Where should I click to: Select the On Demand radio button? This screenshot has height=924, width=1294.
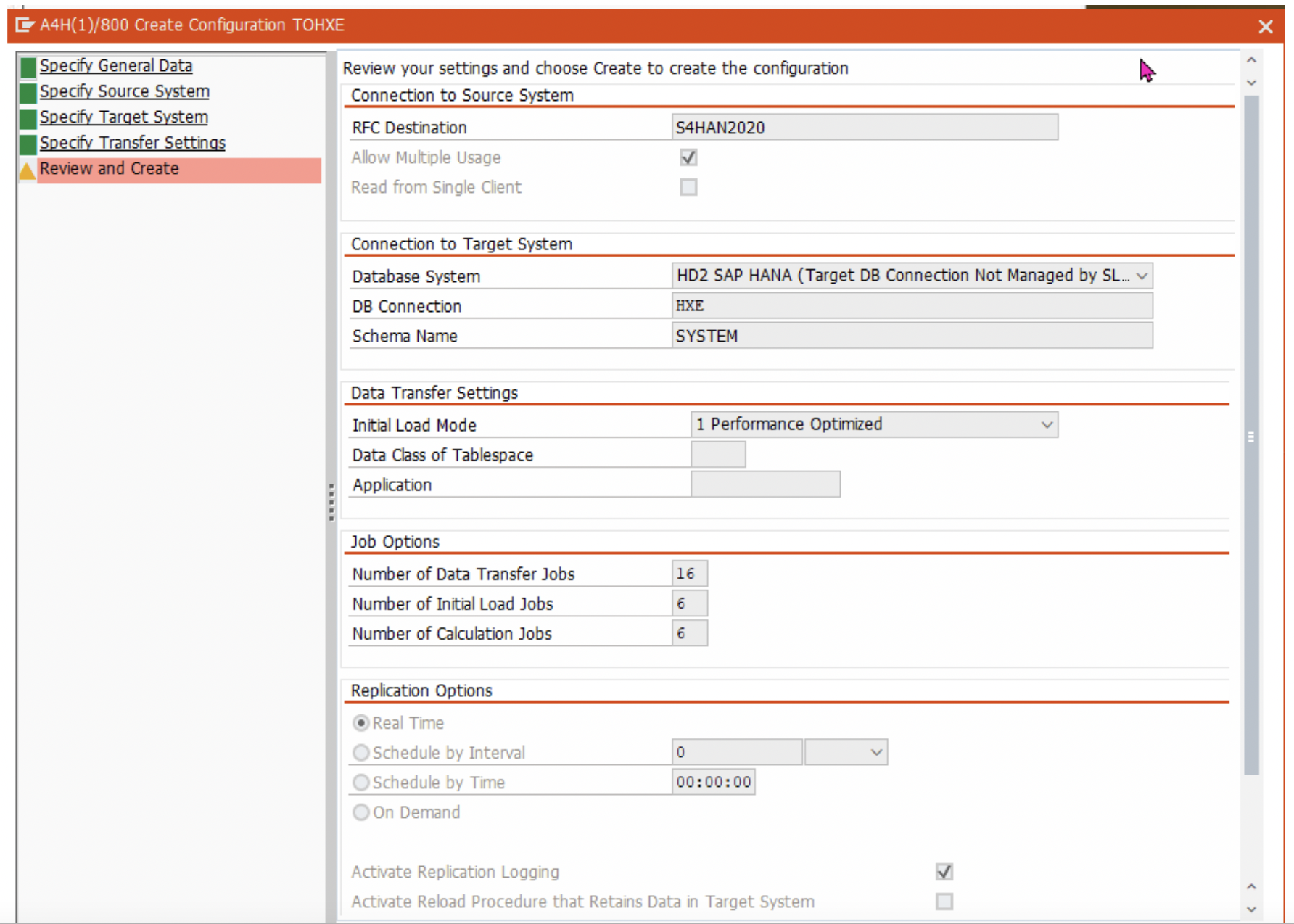[x=361, y=812]
